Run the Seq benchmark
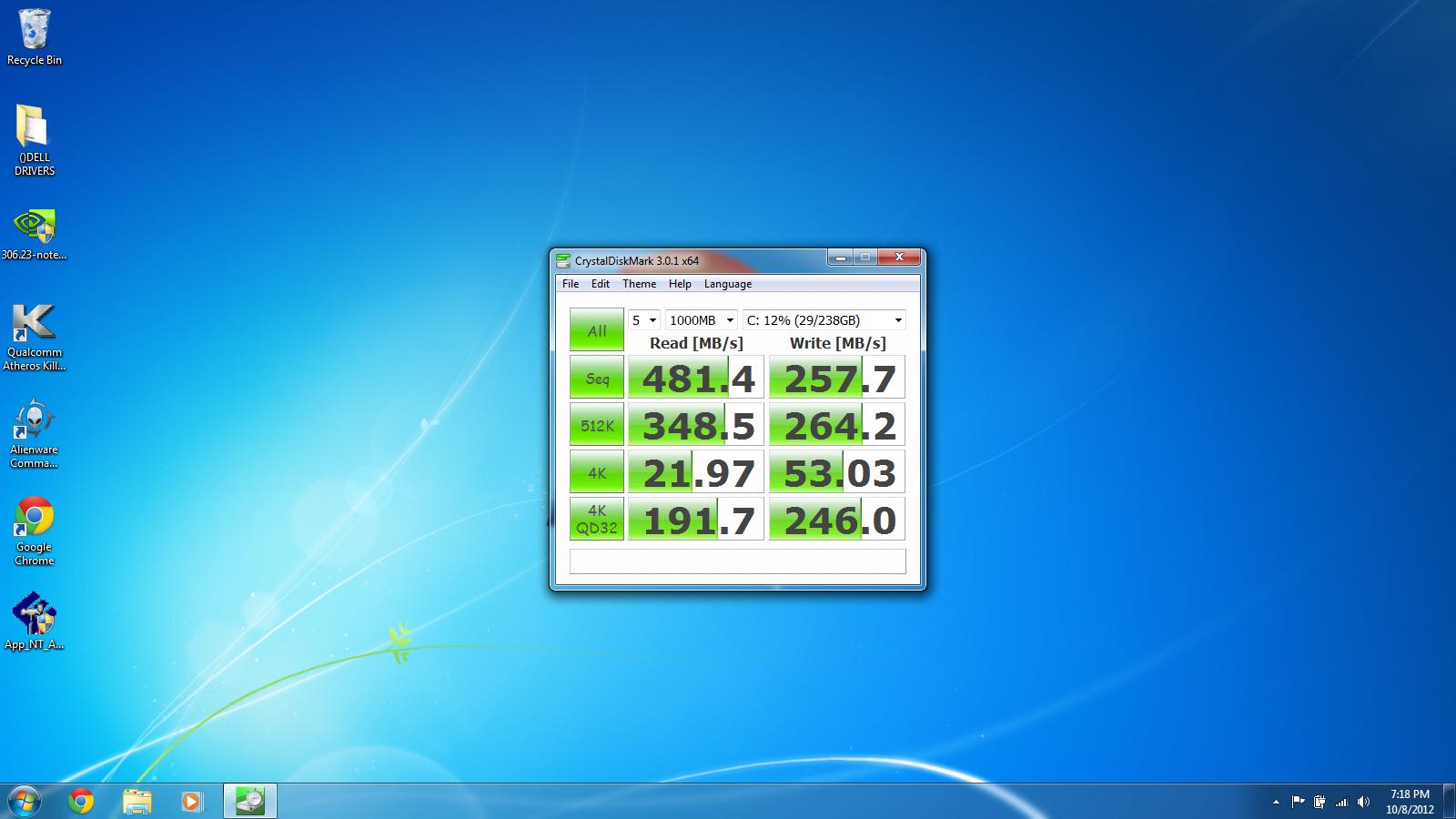This screenshot has width=1456, height=819. click(597, 378)
